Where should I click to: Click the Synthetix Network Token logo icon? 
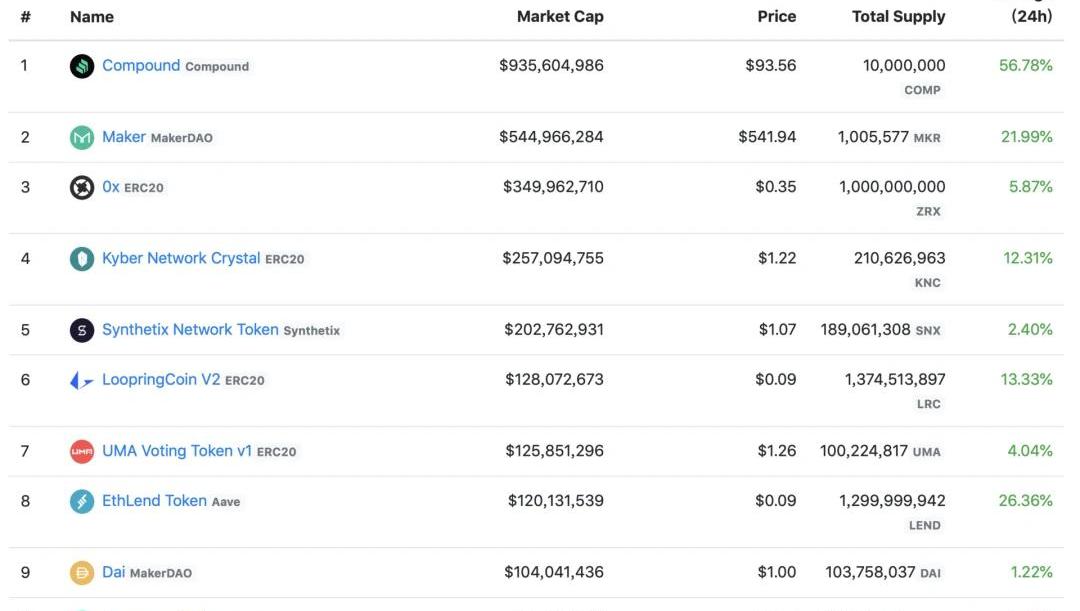(x=82, y=330)
